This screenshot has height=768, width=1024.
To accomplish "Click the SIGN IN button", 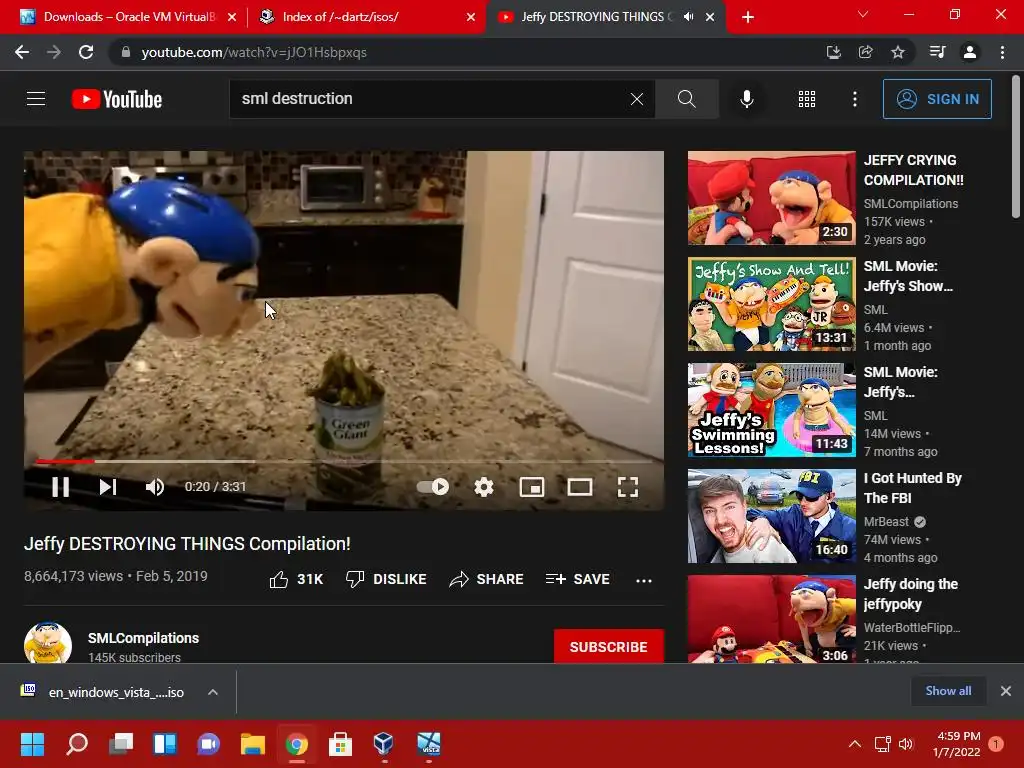I will (x=937, y=99).
